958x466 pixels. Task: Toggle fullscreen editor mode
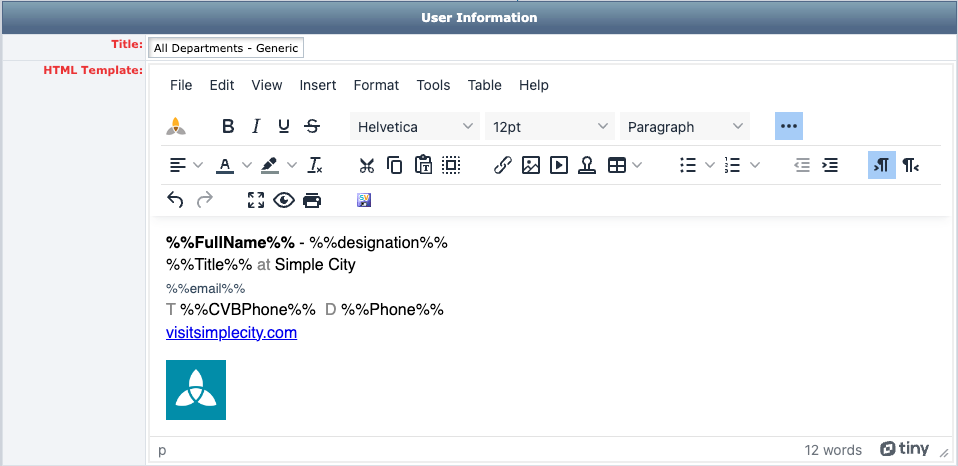255,200
